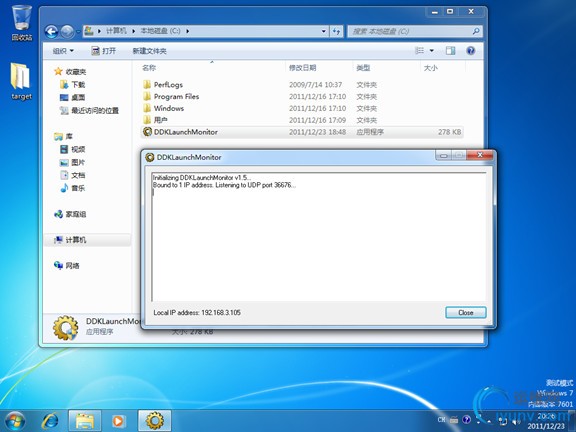Toggle the preview pane icon
Screen dimensions: 576x432
pos(450,51)
